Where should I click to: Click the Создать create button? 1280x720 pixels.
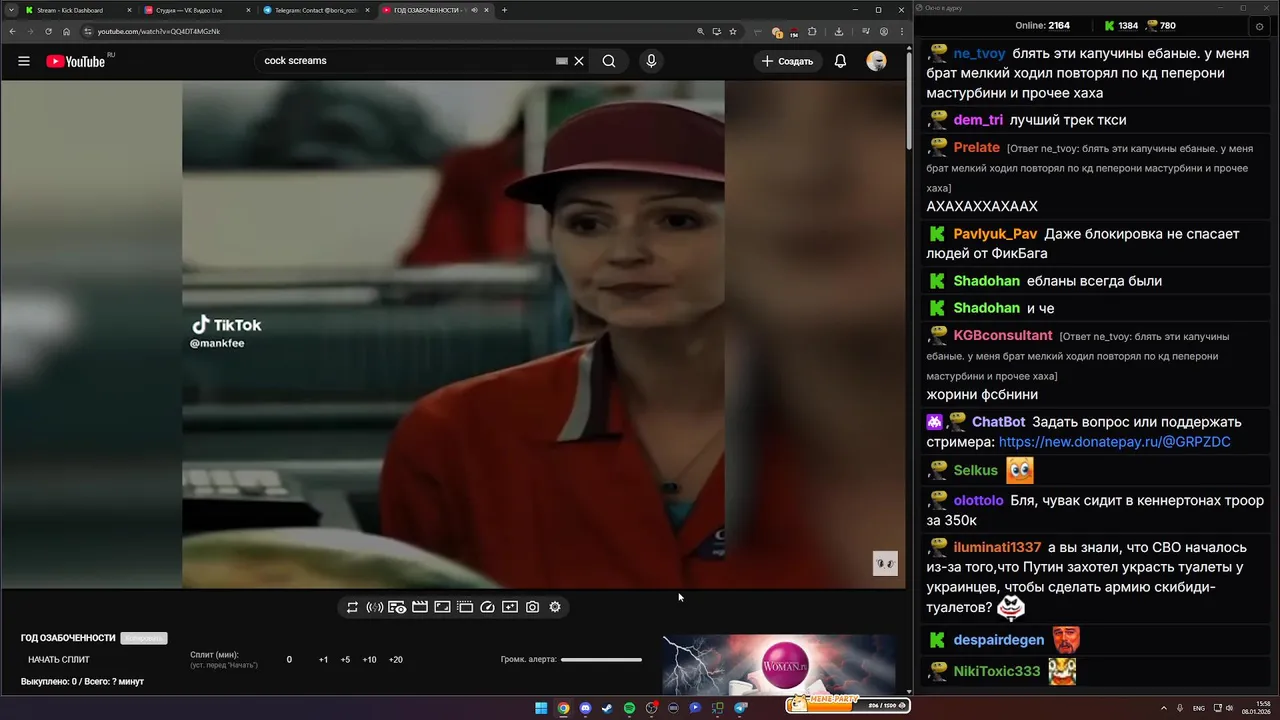click(788, 61)
